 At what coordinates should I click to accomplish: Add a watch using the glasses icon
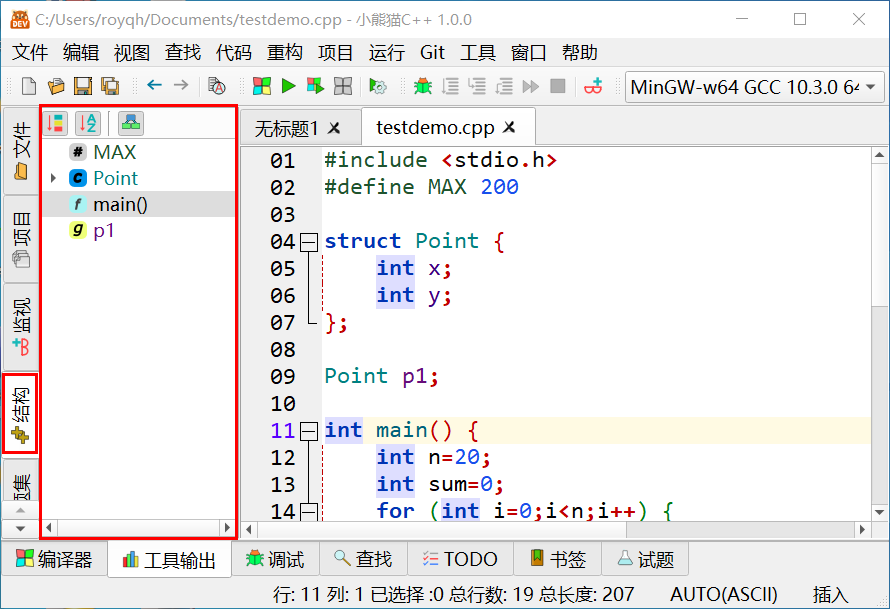593,86
